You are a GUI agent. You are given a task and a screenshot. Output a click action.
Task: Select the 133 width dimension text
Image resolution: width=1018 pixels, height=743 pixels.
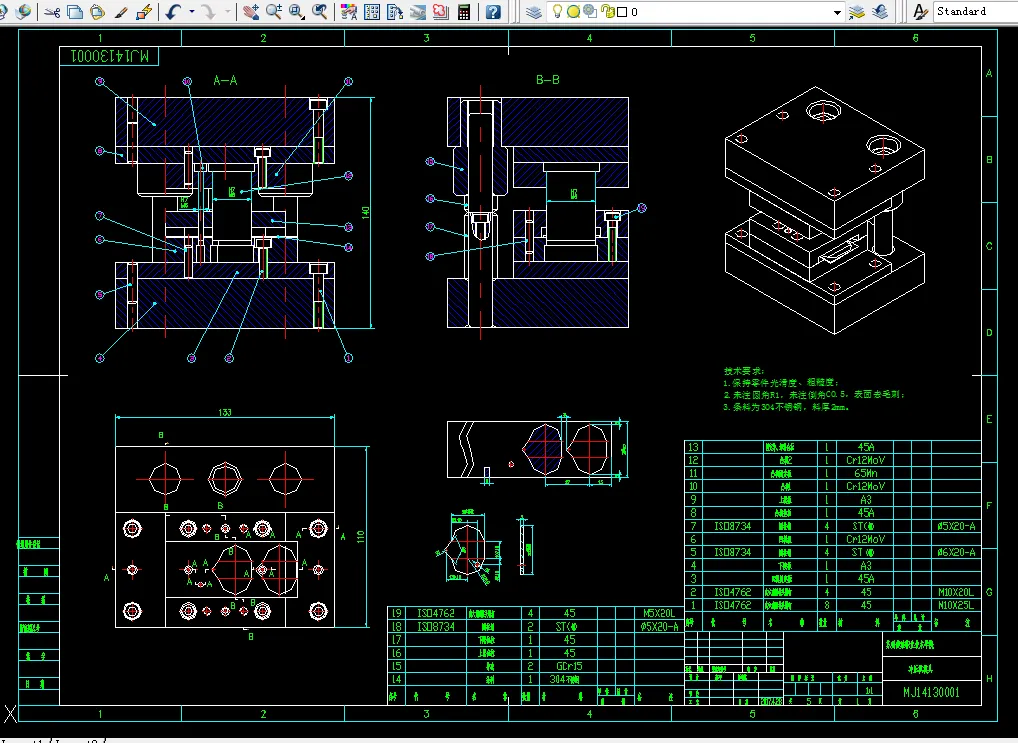click(x=225, y=412)
